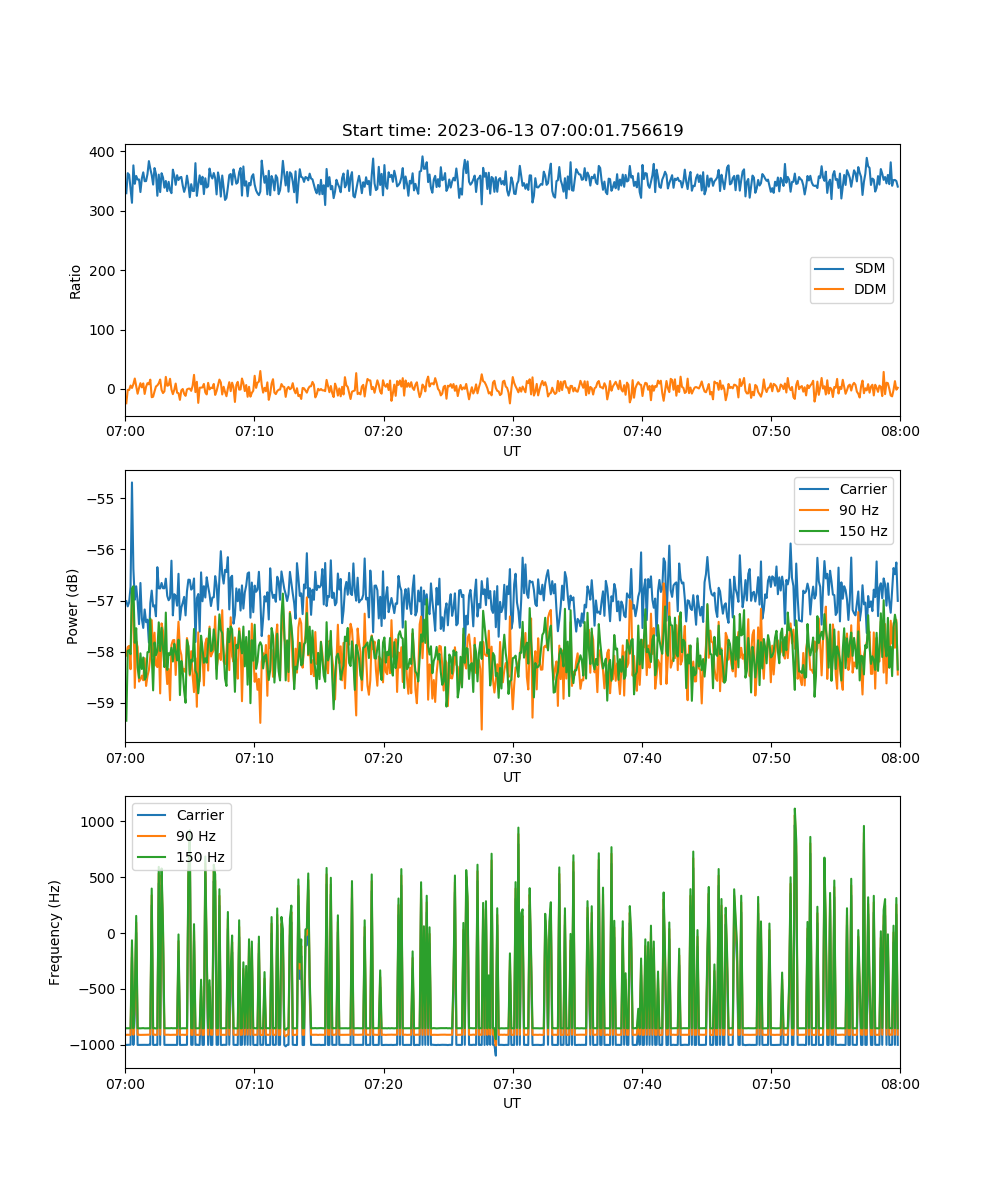
Task: Click the 'Frequency (Hz)' y-axis label
Action: [55, 933]
